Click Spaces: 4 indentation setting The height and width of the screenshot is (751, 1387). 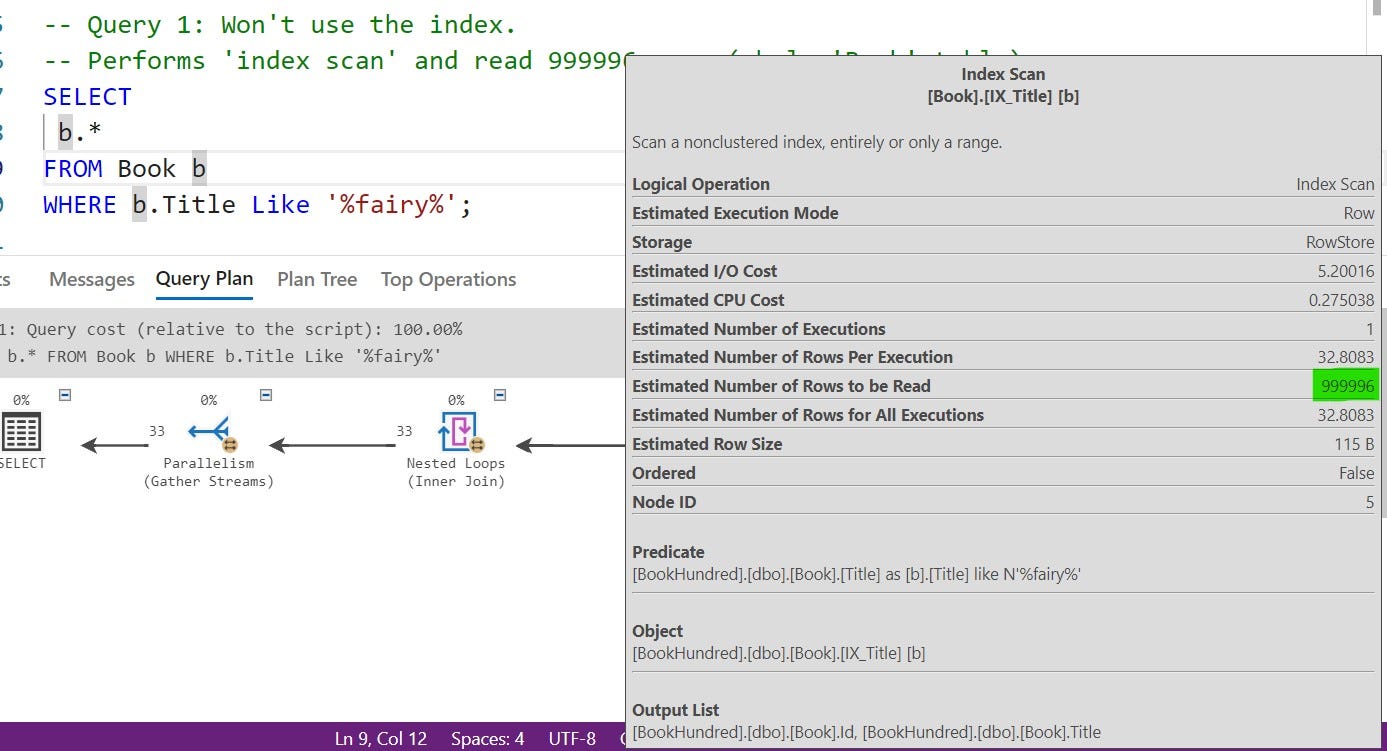[487, 739]
